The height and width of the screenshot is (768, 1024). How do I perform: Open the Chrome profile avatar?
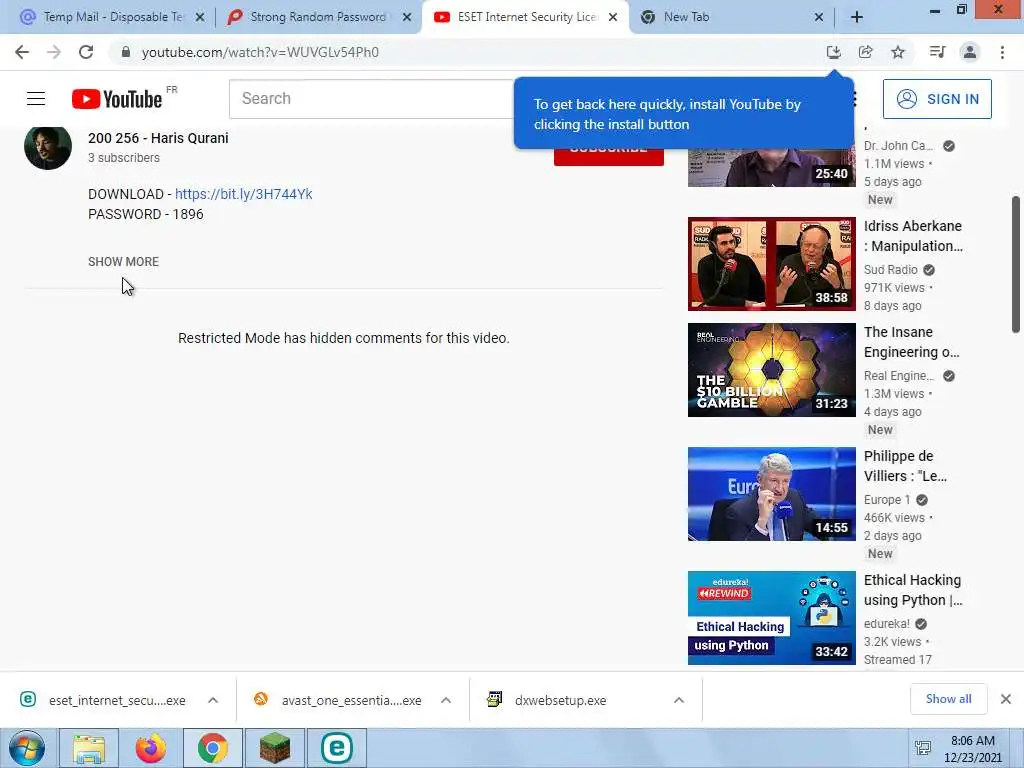[970, 52]
